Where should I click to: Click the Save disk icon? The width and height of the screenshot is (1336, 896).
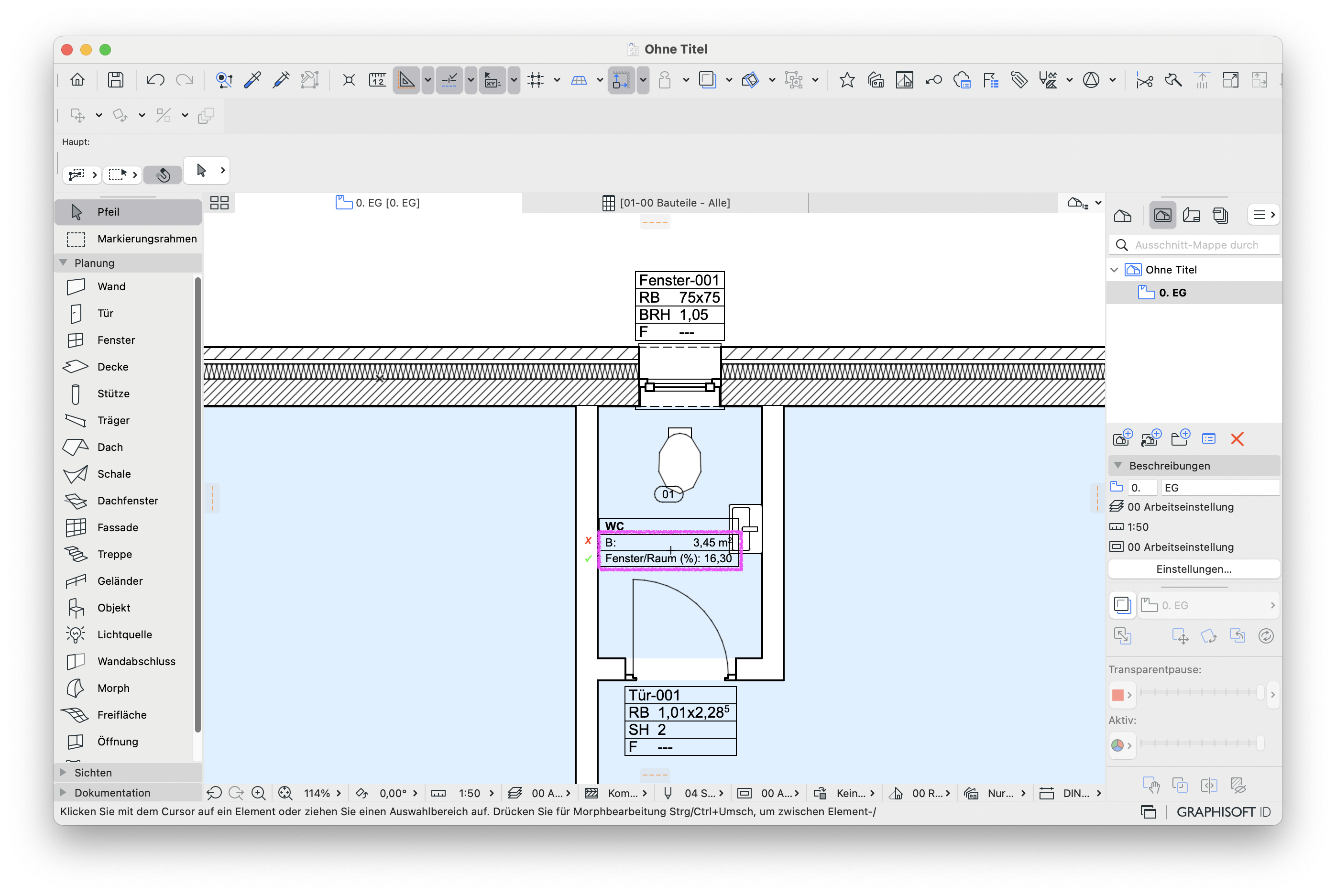(x=115, y=80)
